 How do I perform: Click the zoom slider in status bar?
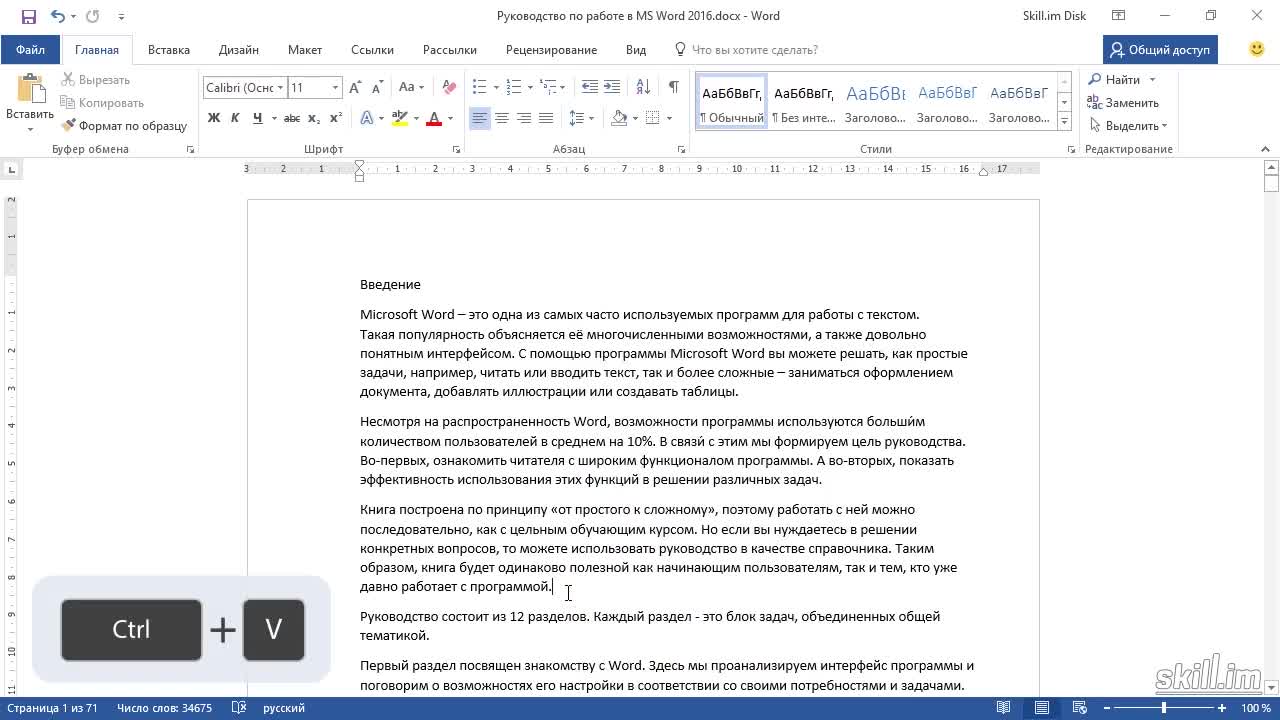1163,708
